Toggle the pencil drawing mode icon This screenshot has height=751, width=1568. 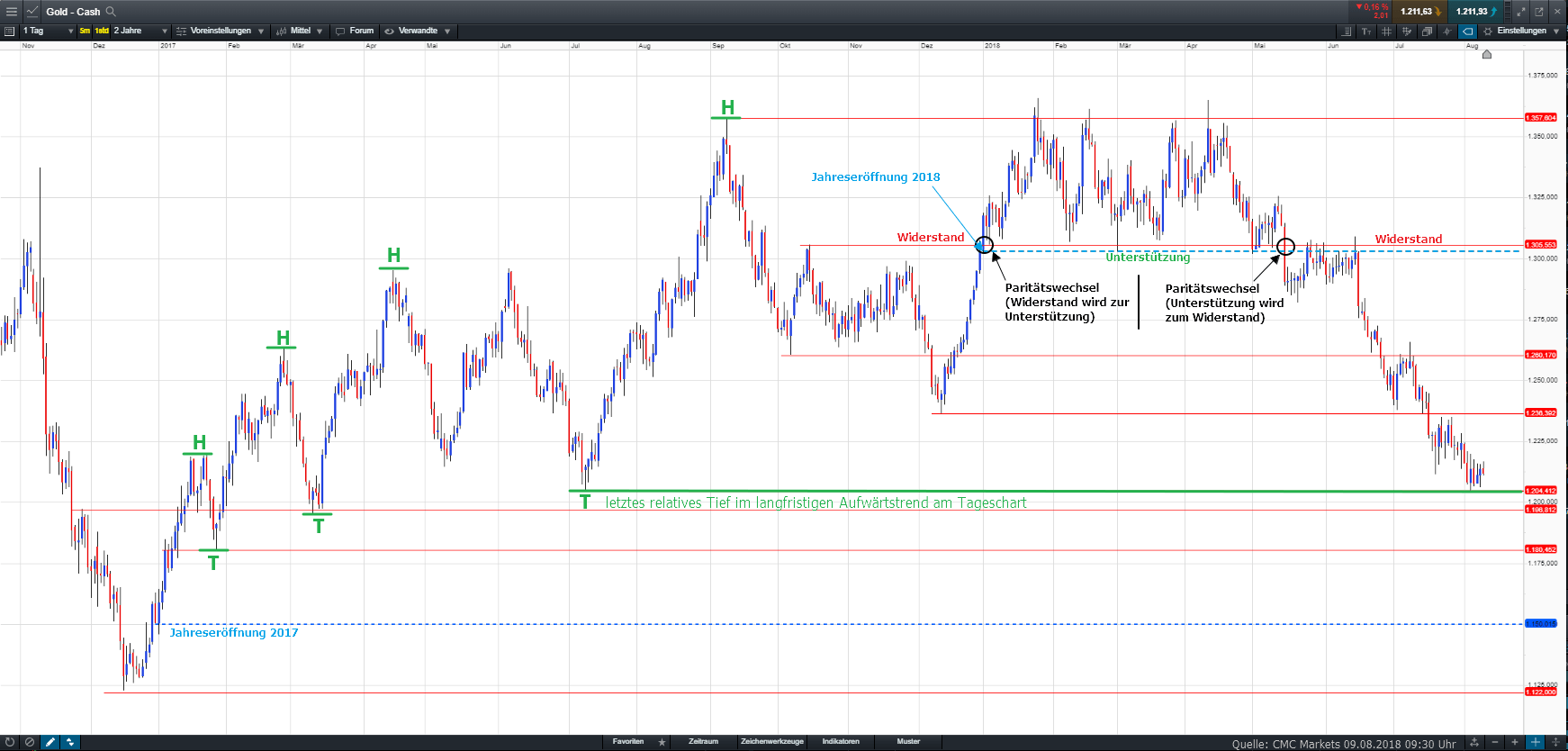tap(50, 742)
